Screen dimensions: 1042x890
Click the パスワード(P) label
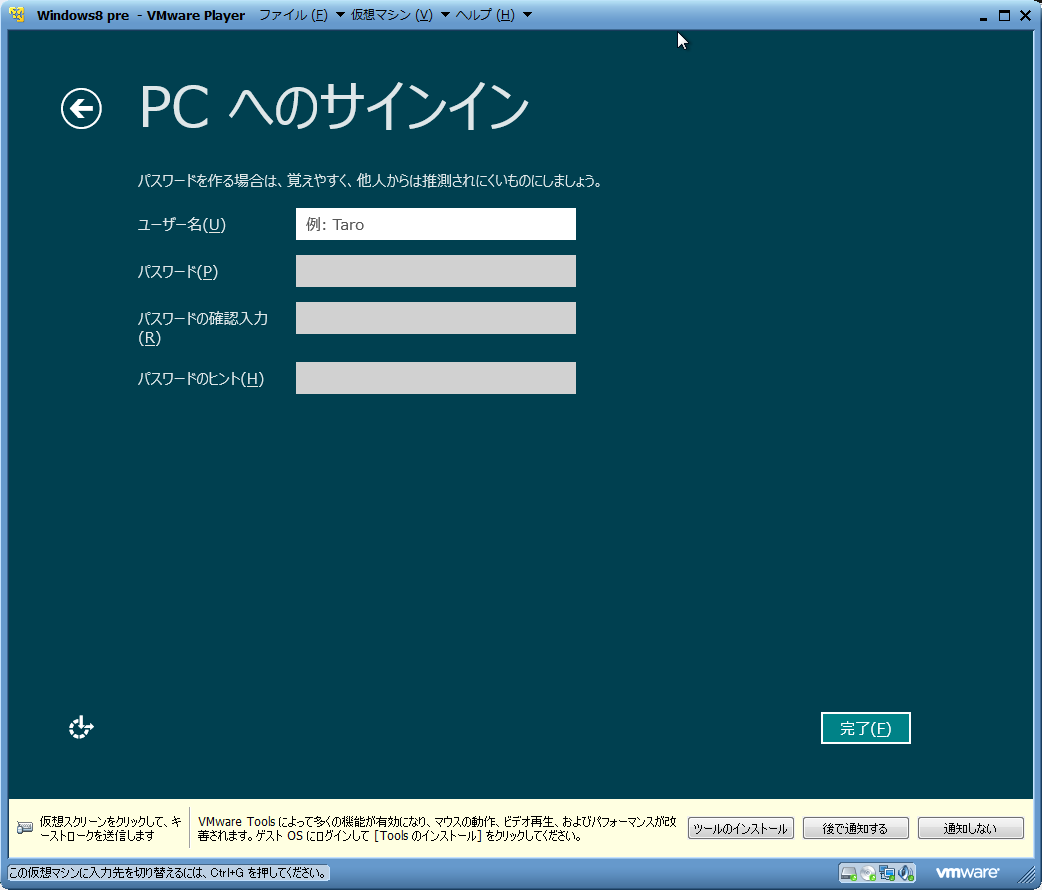(x=177, y=271)
